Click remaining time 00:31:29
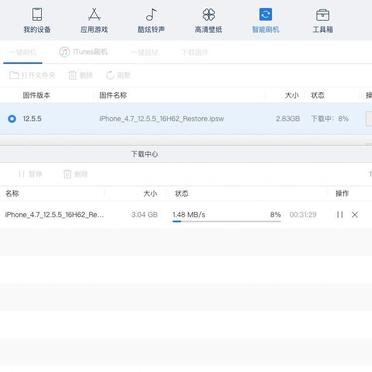This screenshot has height=372, width=372. pos(303,215)
